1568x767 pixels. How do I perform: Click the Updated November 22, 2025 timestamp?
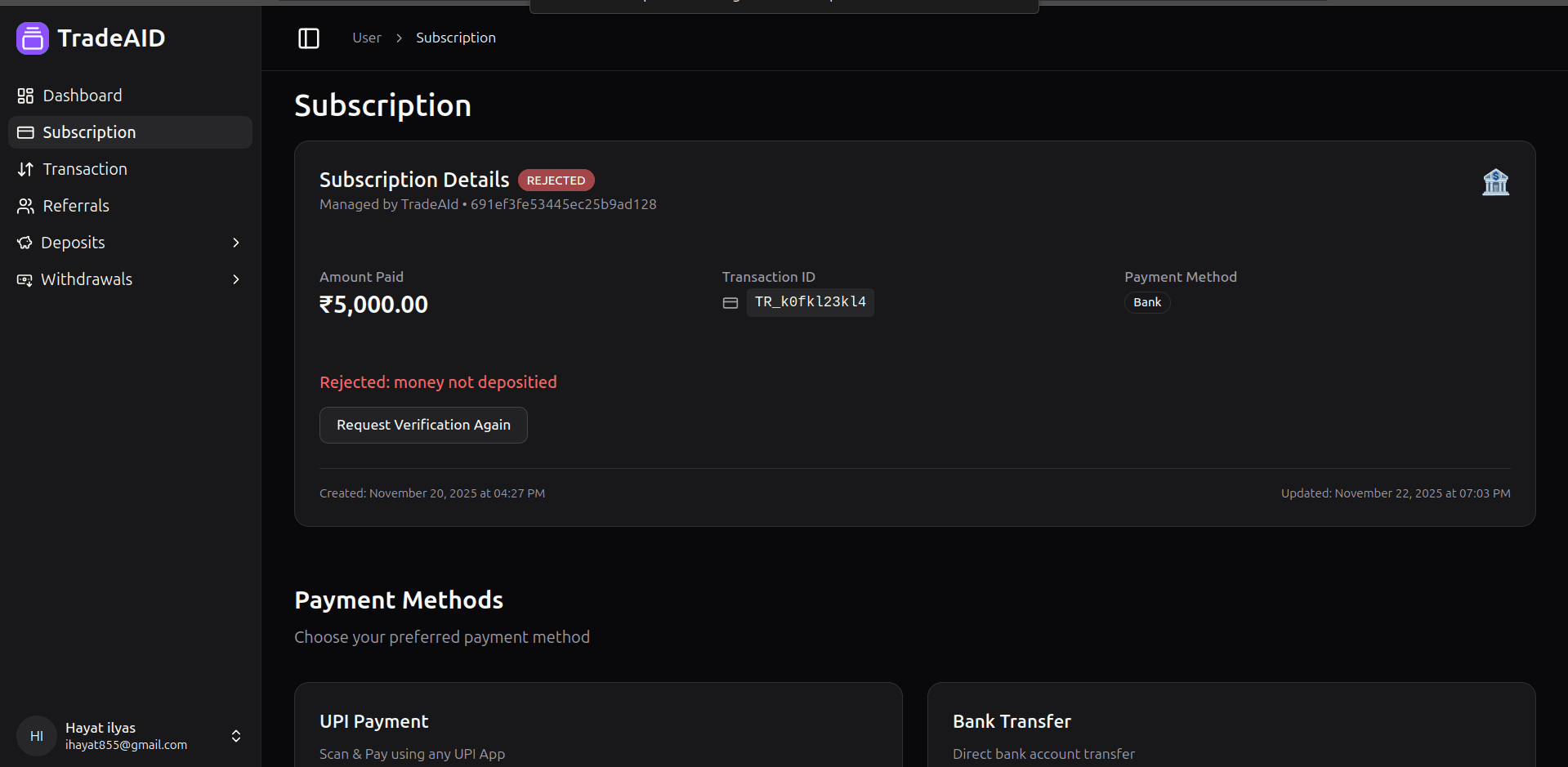pos(1396,493)
